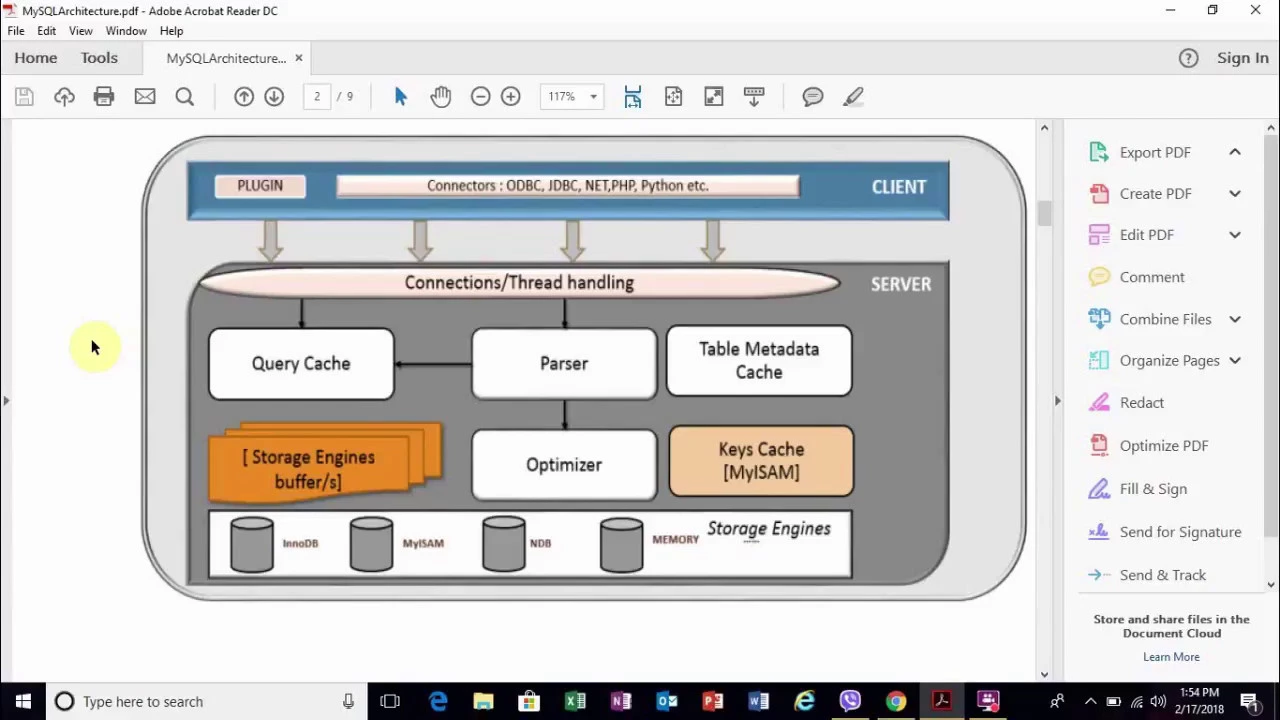Open the Help menu
1280x720 pixels.
click(x=171, y=31)
